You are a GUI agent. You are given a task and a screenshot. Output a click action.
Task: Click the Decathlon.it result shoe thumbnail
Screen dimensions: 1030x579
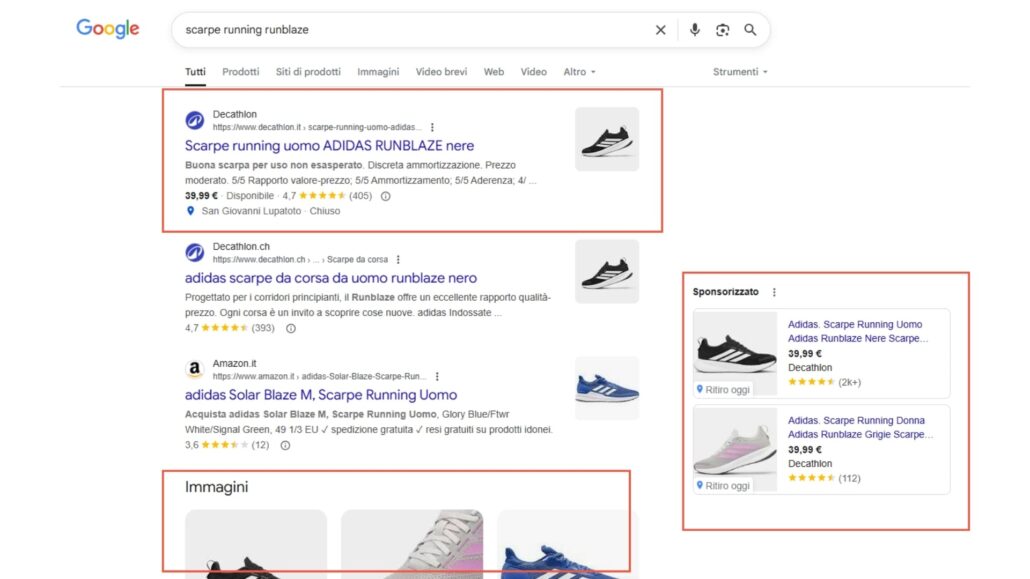click(x=607, y=139)
